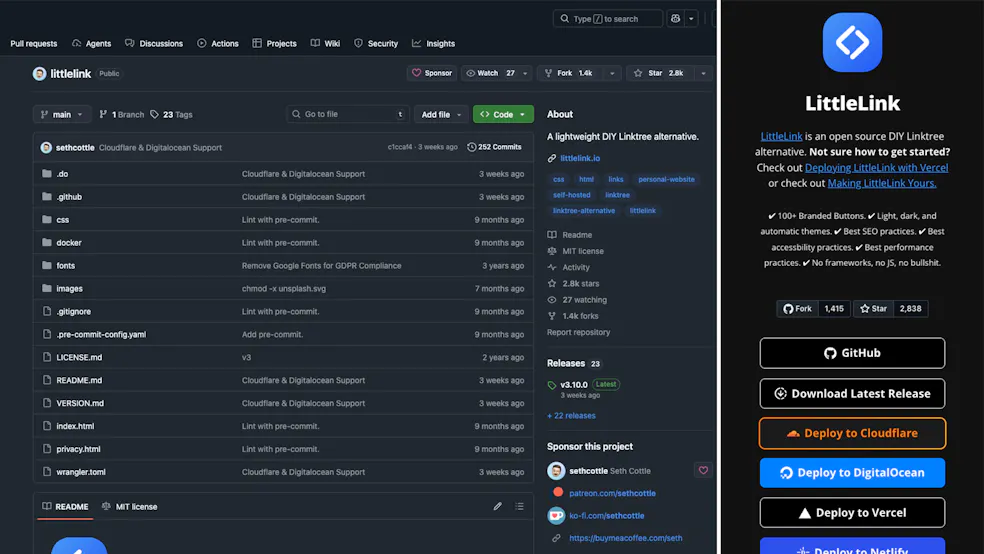Open the .gitignore file icon
Image resolution: width=984 pixels, height=554 pixels.
[x=46, y=311]
